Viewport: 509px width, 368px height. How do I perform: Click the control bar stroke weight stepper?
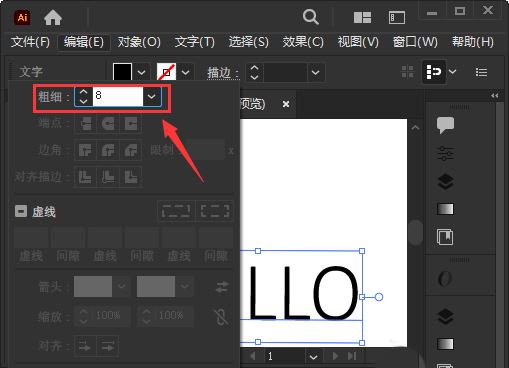click(x=254, y=72)
